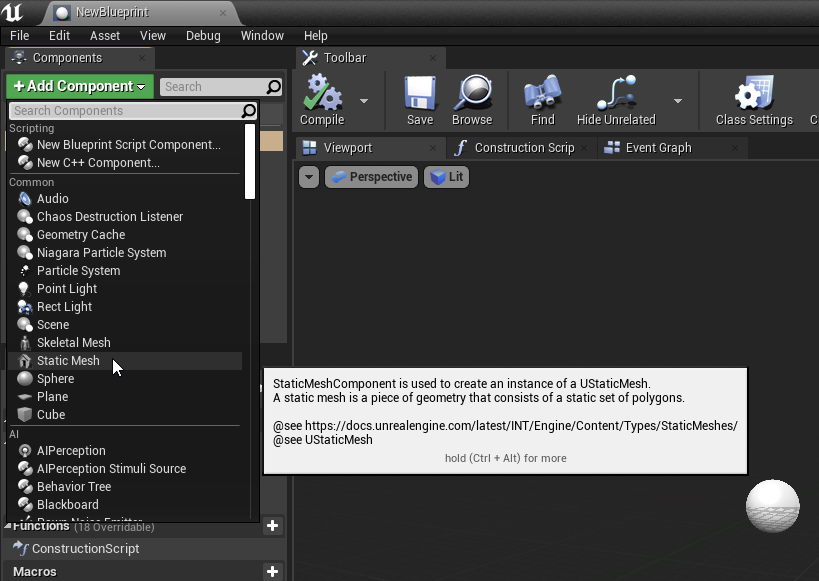
Task: Add a Particle System component
Action: (125, 271)
